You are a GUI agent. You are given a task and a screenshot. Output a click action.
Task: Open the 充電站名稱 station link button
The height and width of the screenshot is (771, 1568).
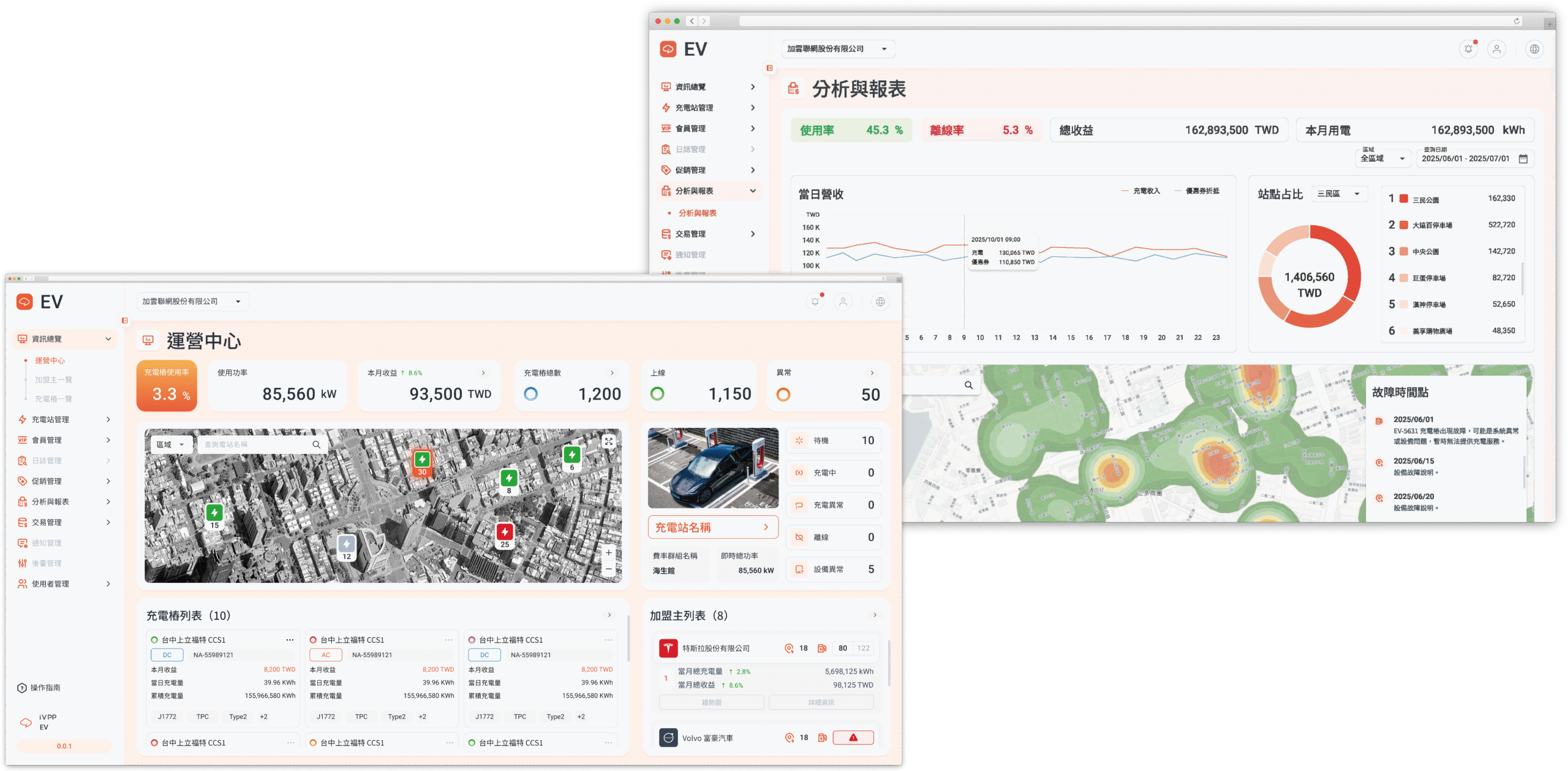(x=713, y=527)
